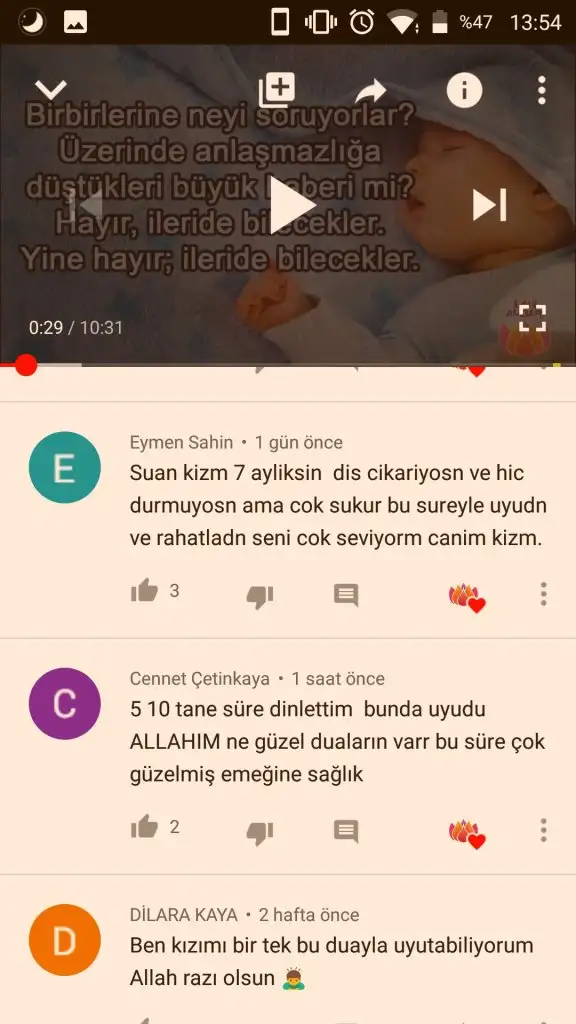Collapse the video player with the down chevron
The image size is (576, 1024).
pyautogui.click(x=50, y=89)
